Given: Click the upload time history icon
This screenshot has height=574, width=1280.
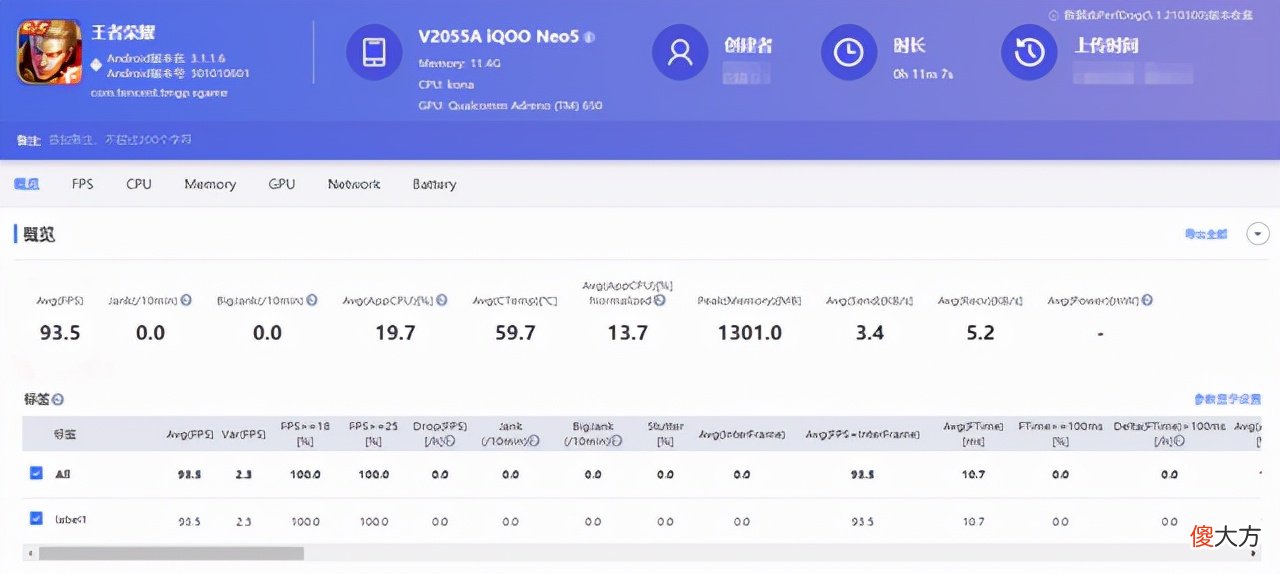Looking at the screenshot, I should click(x=1029, y=52).
